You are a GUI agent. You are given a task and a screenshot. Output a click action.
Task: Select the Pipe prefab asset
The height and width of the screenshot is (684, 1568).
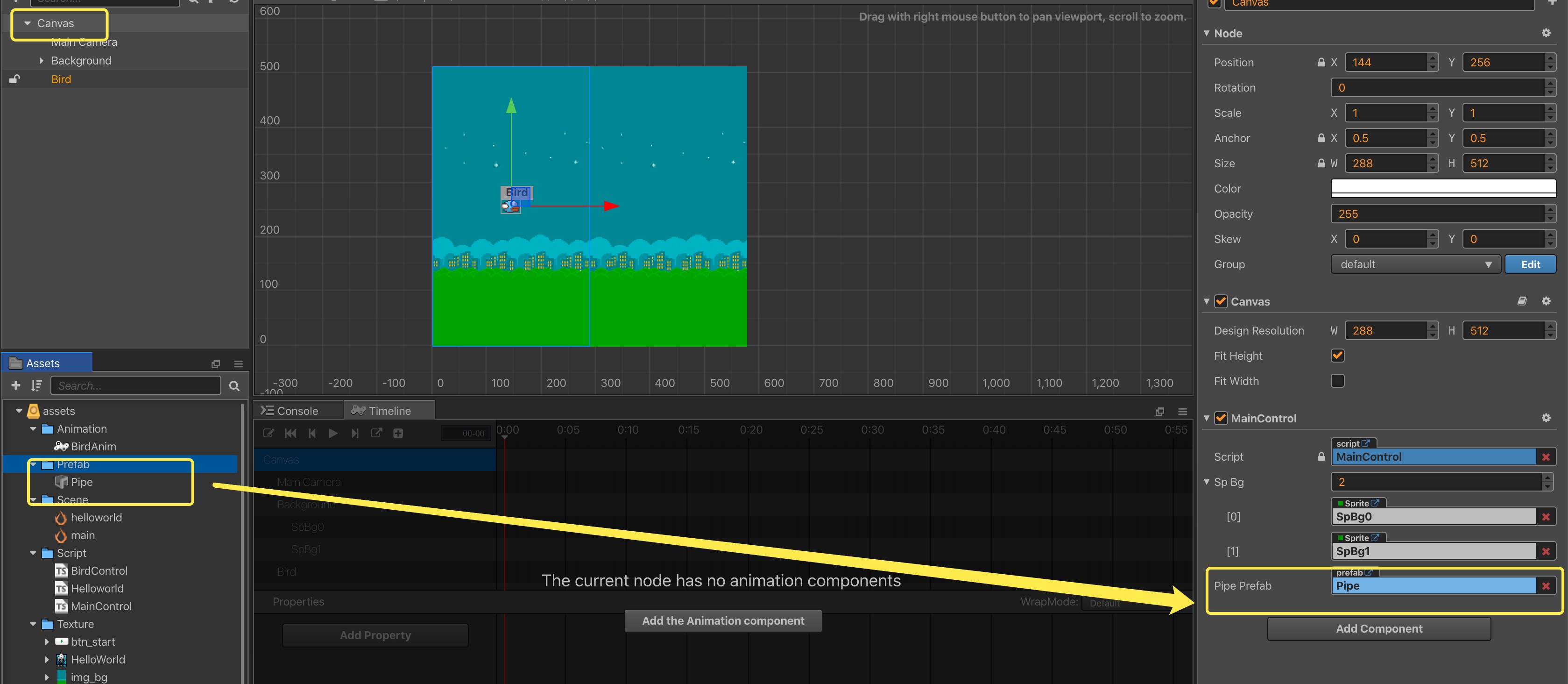point(82,482)
